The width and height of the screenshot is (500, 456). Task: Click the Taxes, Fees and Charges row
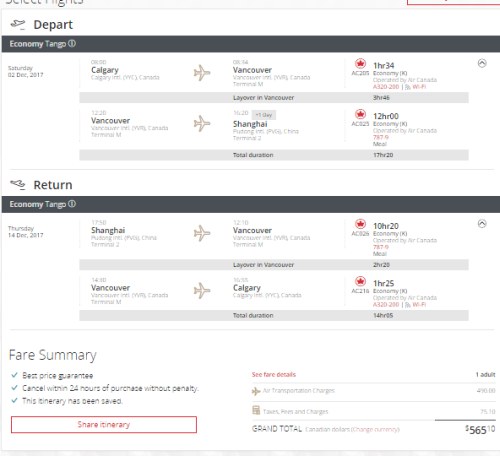point(374,411)
